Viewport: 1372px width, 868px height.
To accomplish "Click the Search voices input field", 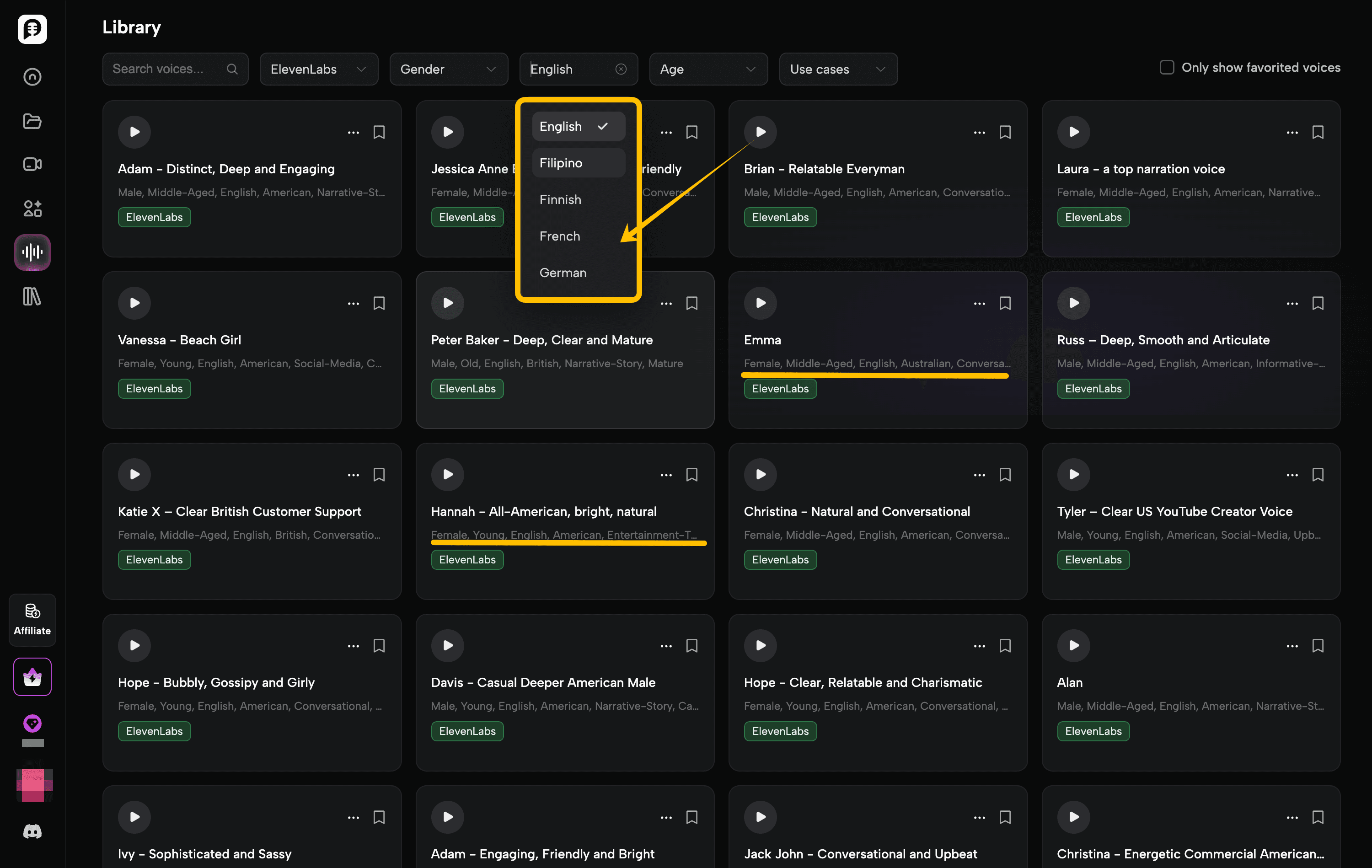I will coord(176,69).
